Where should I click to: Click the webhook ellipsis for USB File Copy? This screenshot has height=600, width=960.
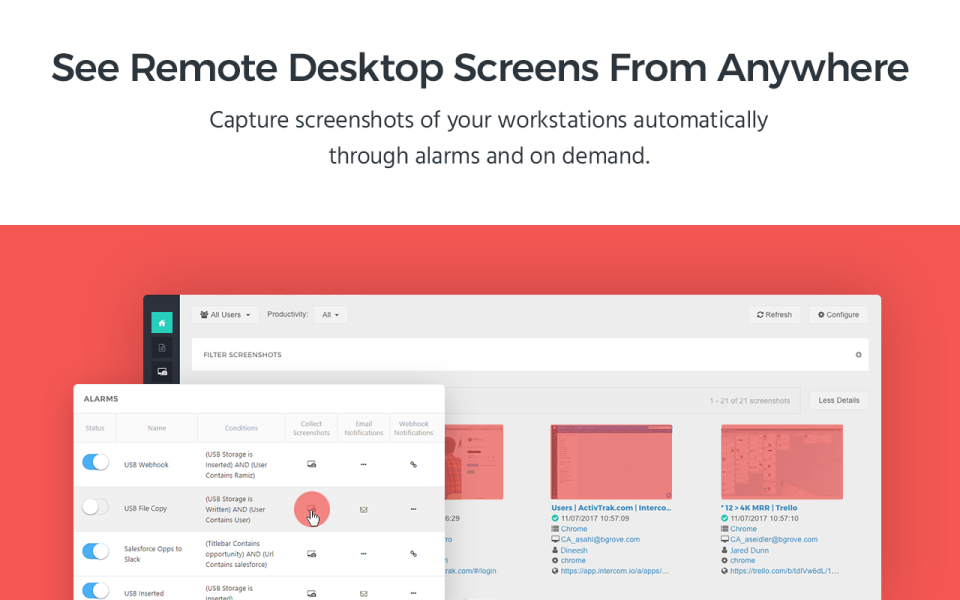pyautogui.click(x=413, y=509)
